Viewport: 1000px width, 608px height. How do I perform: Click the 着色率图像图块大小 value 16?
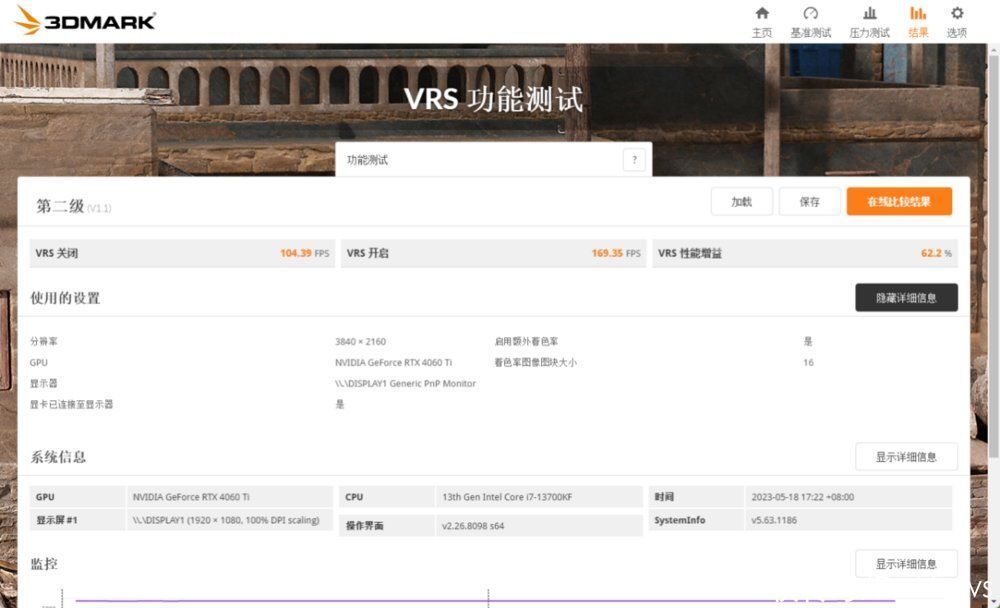point(808,362)
